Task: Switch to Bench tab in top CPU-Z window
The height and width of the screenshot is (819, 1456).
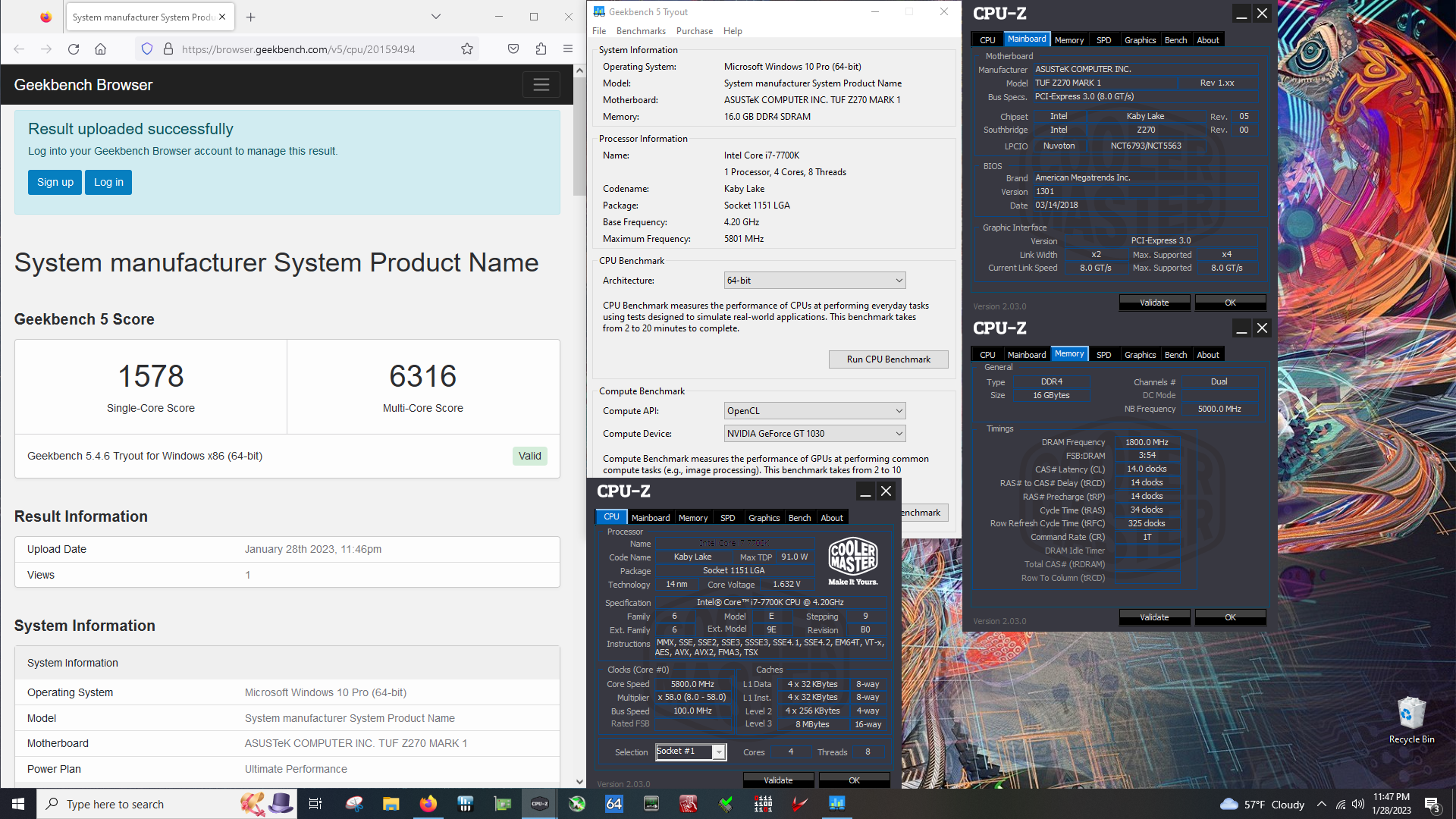Action: tap(1175, 40)
